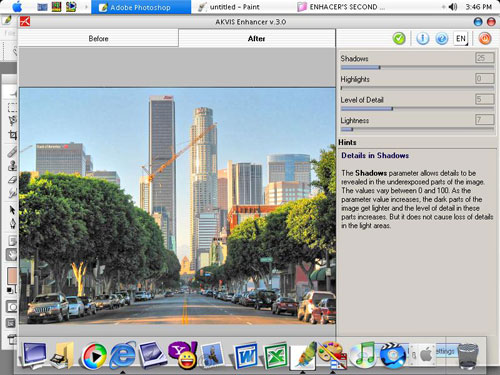The image size is (500, 375).
Task: Launch Microsoft Word from the dock
Action: [246, 356]
